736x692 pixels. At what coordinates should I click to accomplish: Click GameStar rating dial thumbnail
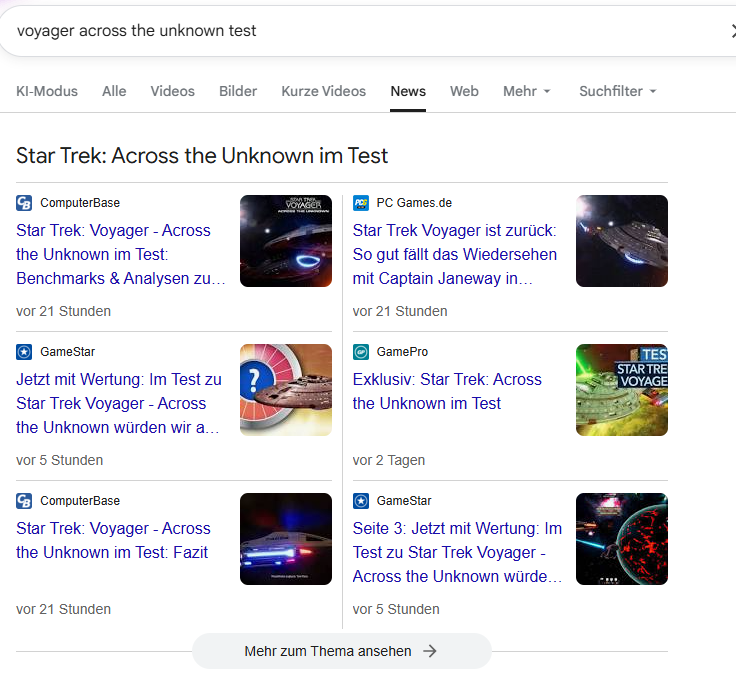click(286, 390)
